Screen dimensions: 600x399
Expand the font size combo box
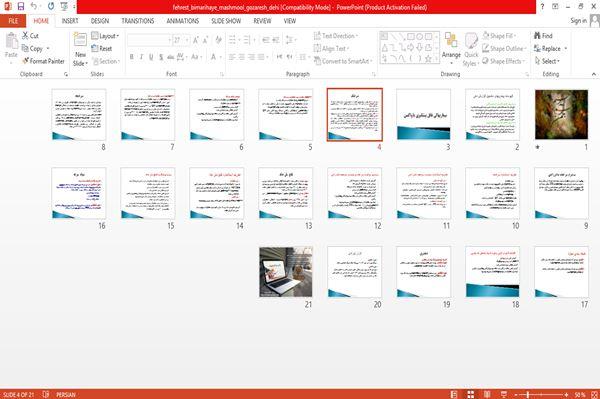181,40
